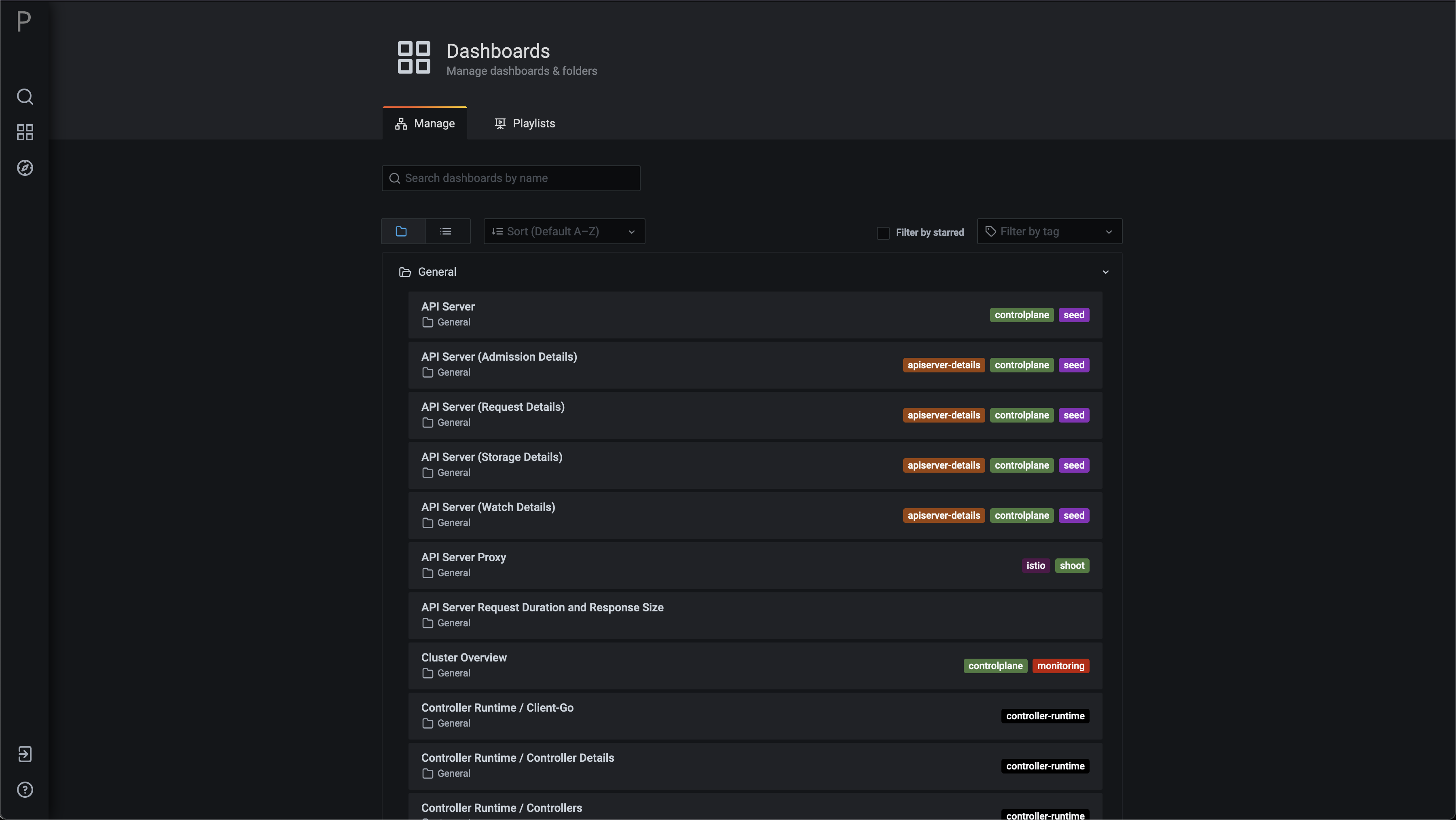Viewport: 1456px width, 820px height.
Task: Open the Sort (Default A–Z) dropdown
Action: click(x=563, y=232)
